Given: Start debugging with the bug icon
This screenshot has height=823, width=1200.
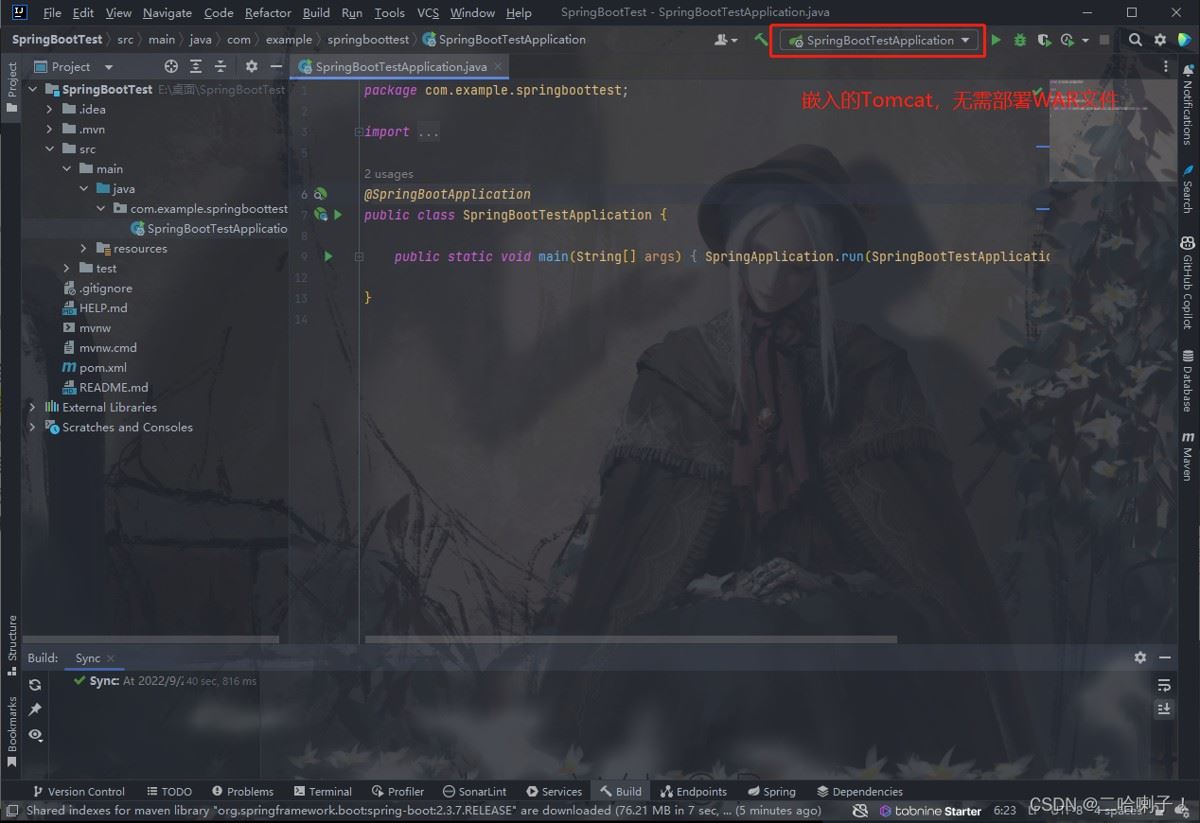Looking at the screenshot, I should point(1020,40).
